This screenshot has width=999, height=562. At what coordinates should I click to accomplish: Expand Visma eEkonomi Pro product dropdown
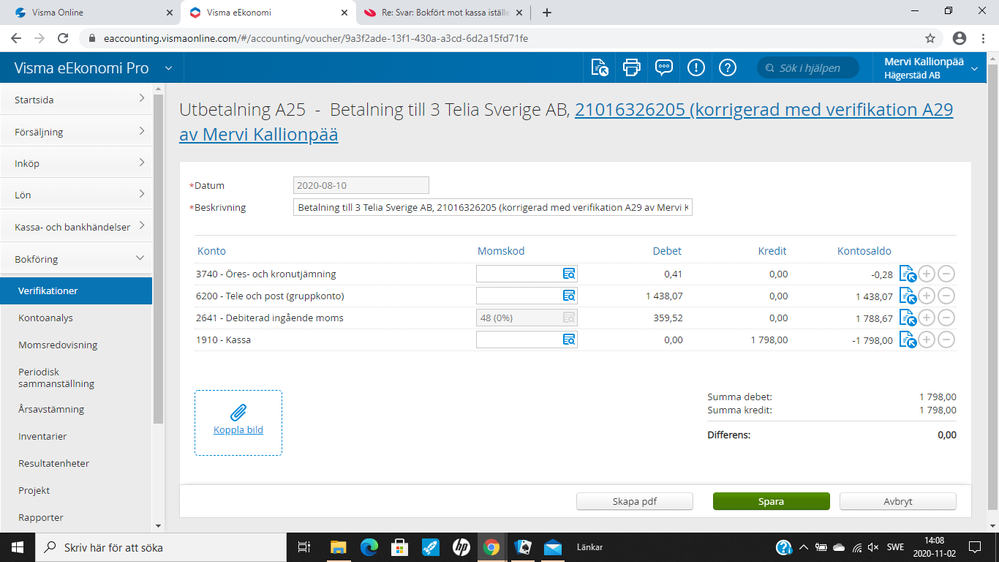click(169, 68)
